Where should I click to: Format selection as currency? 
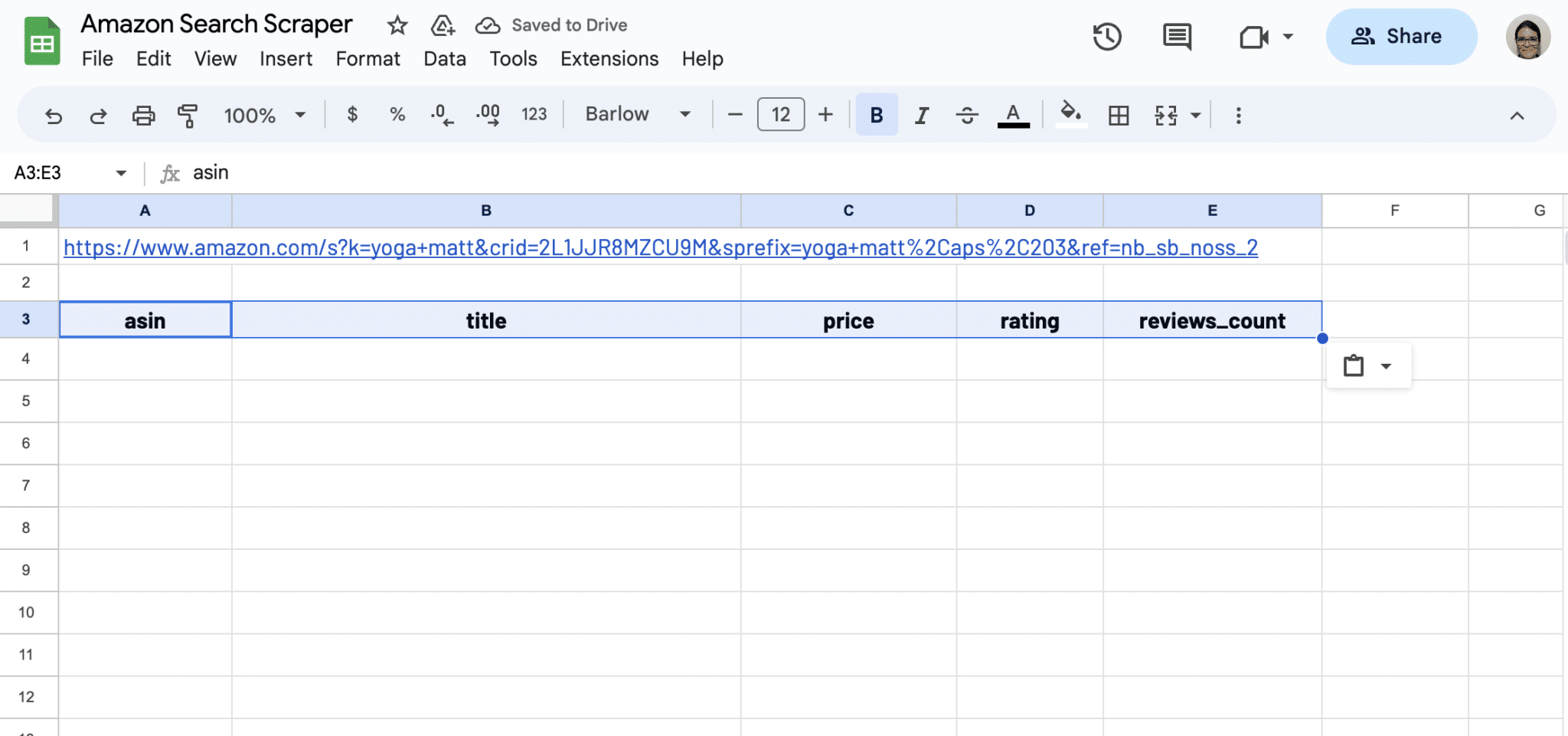tap(352, 115)
